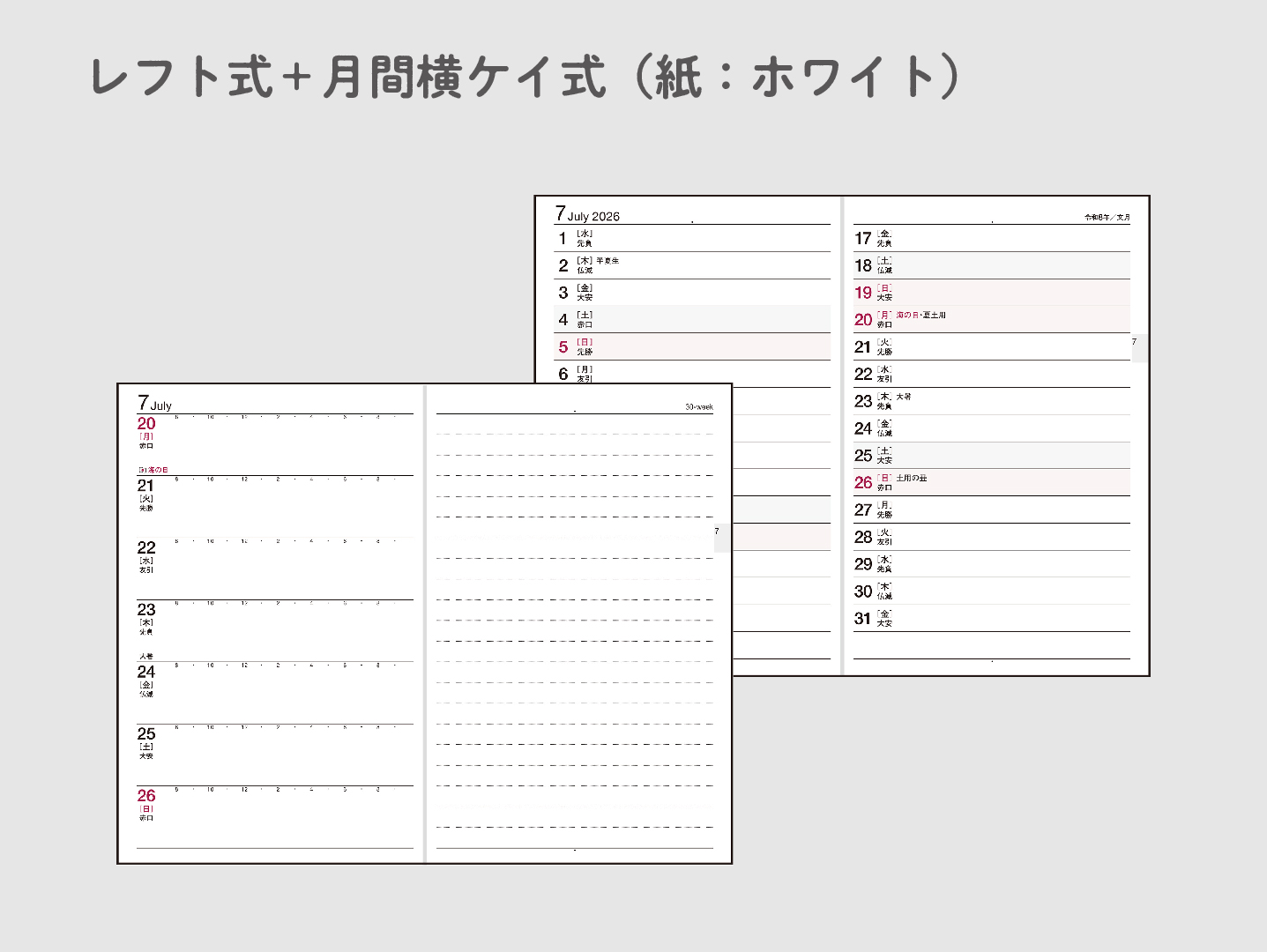This screenshot has width=1267, height=952.
Task: Select date 31 (金) in monthly list
Action: (x=862, y=619)
